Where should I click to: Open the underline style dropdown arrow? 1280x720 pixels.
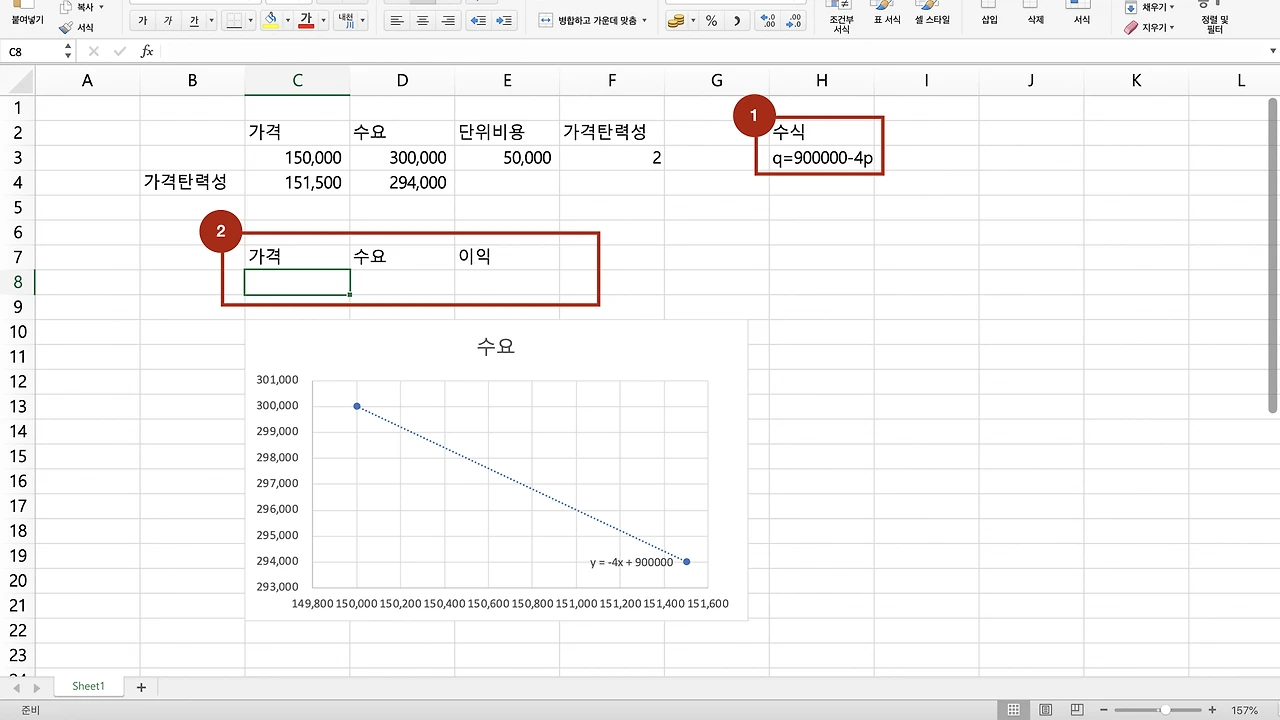coord(211,21)
